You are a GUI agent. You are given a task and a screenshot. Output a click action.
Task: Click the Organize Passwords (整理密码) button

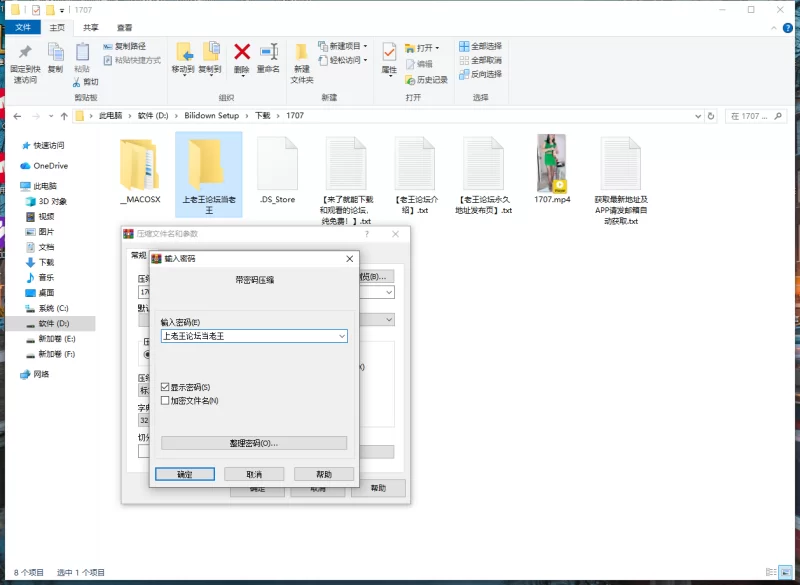[254, 443]
